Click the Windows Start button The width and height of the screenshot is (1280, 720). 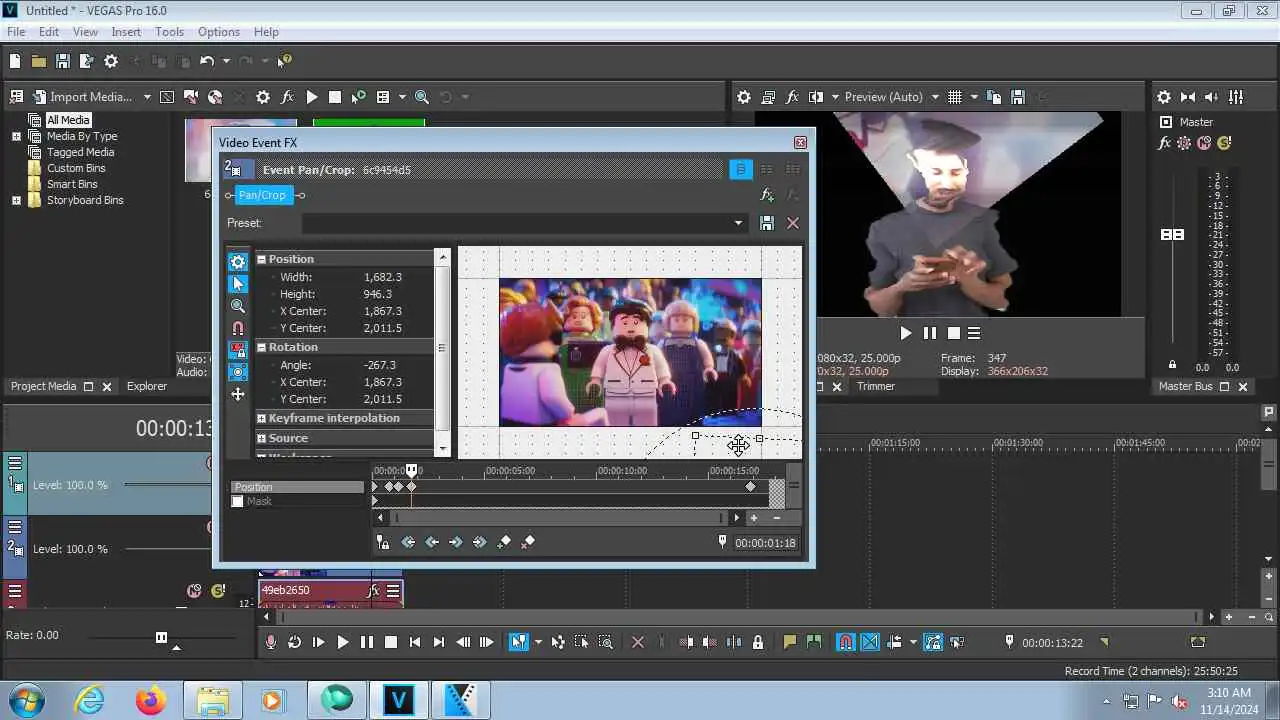(25, 699)
